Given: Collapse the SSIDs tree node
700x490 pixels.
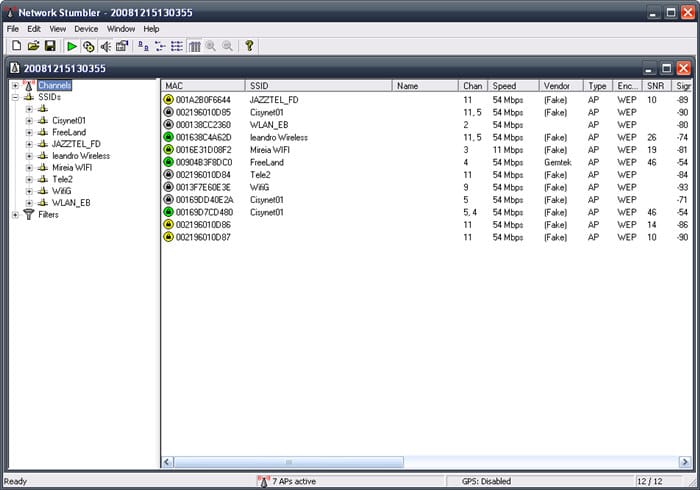Looking at the screenshot, I should pos(15,97).
